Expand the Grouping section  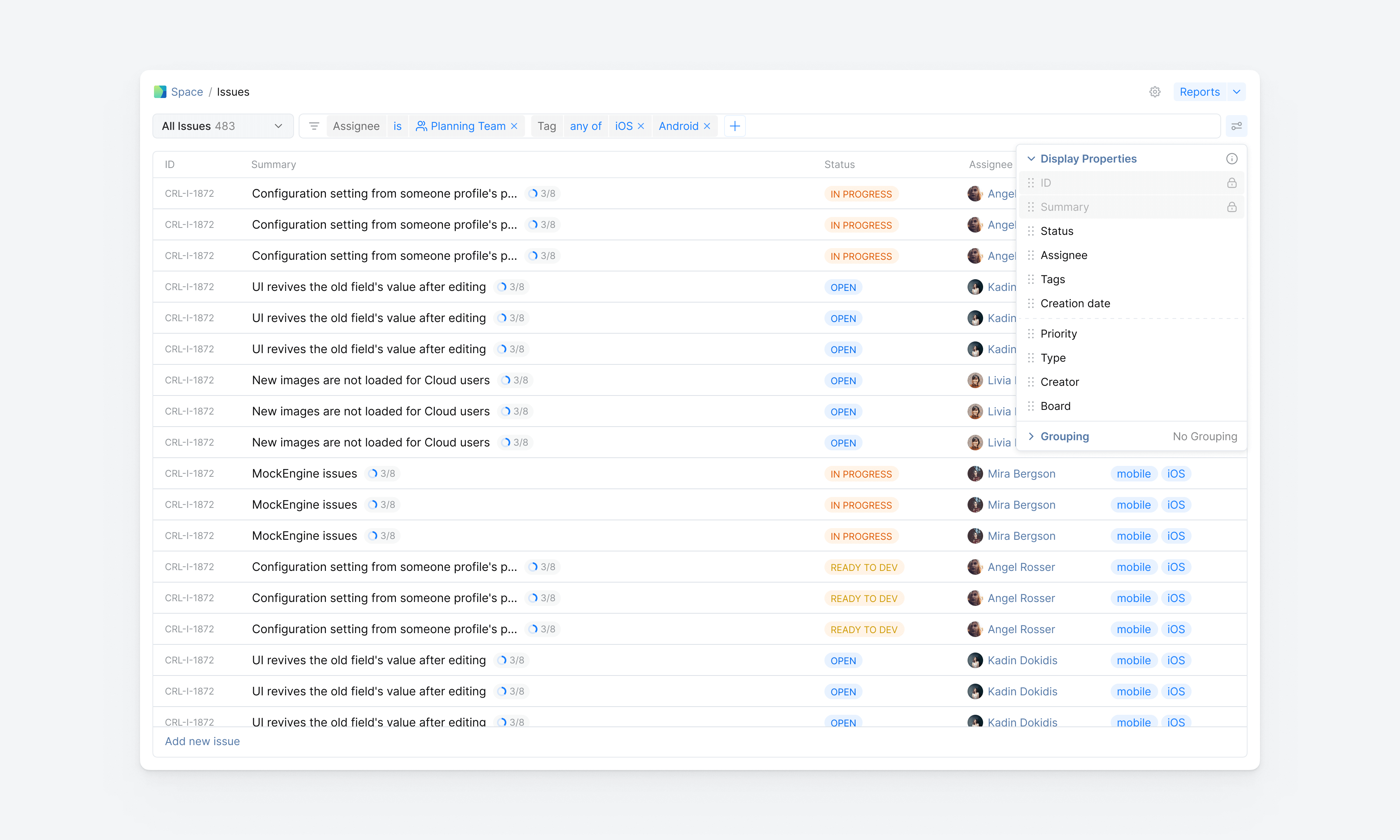(1064, 436)
